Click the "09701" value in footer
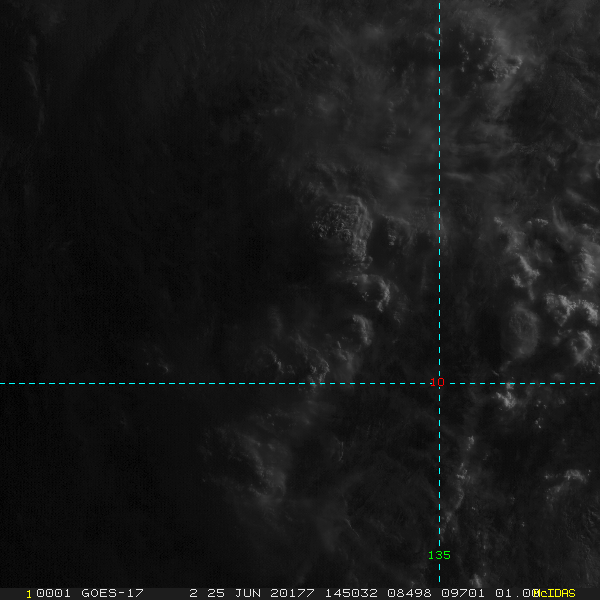The height and width of the screenshot is (600, 600). pyautogui.click(x=463, y=593)
